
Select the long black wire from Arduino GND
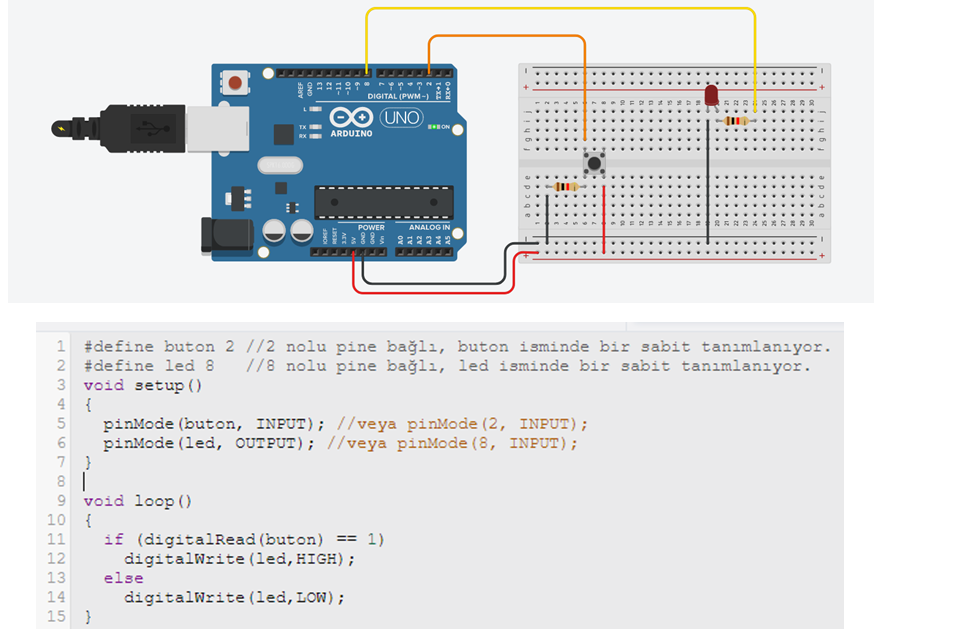pos(432,281)
